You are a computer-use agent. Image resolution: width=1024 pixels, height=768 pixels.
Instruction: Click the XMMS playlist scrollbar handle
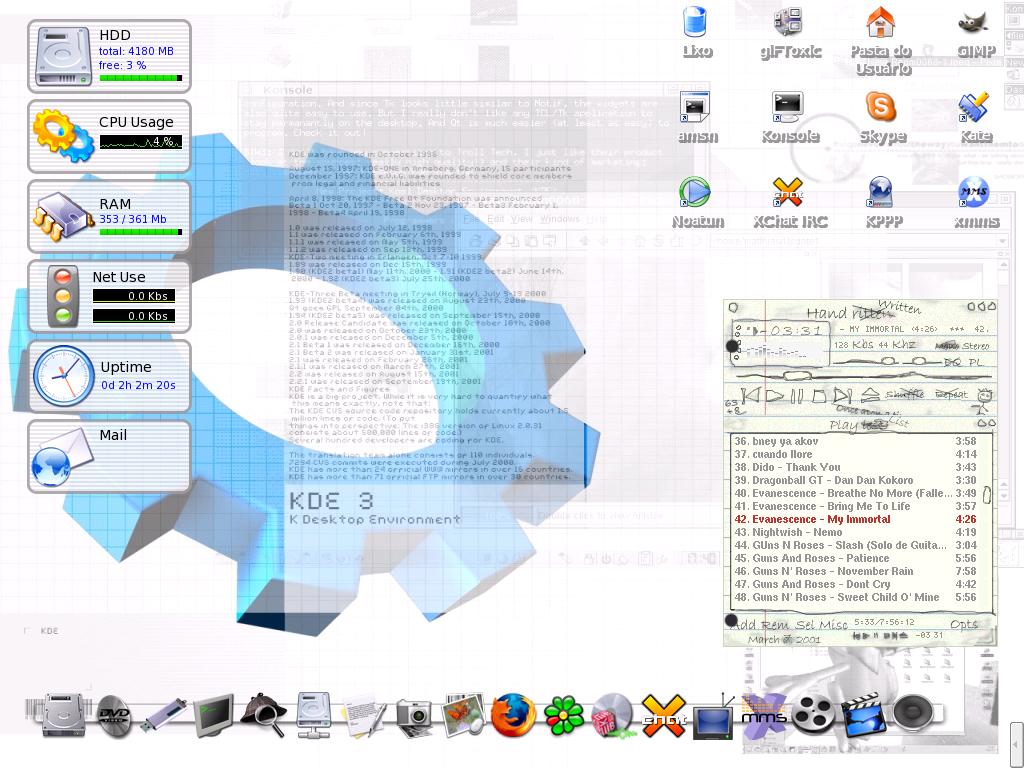tap(987, 494)
